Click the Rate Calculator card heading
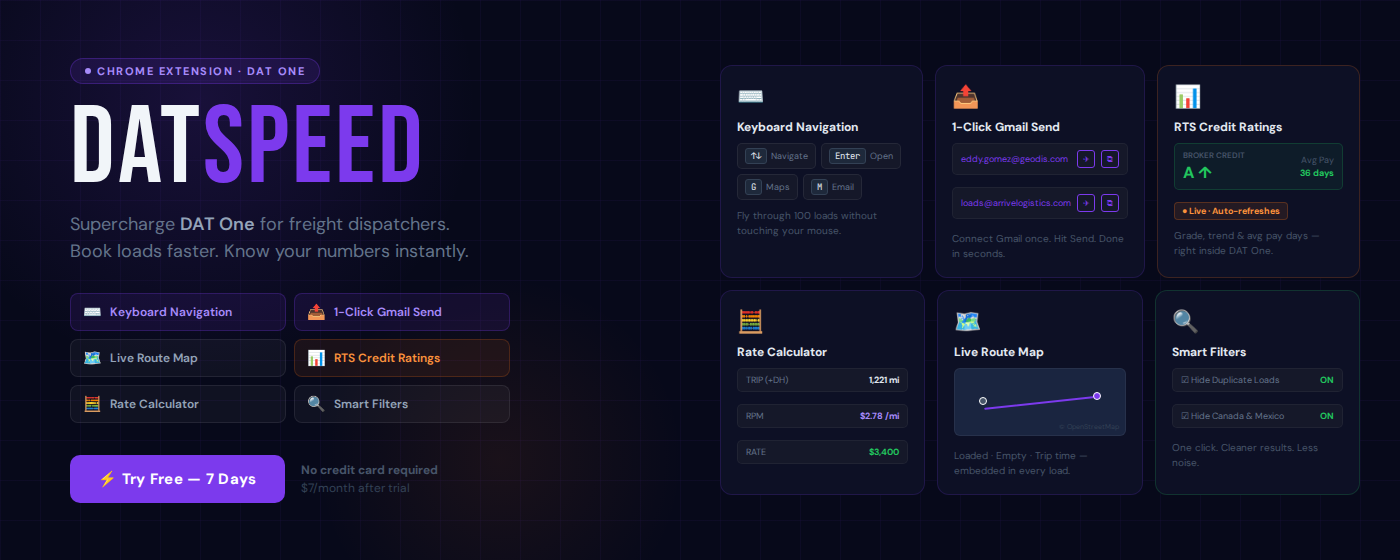 click(x=782, y=352)
